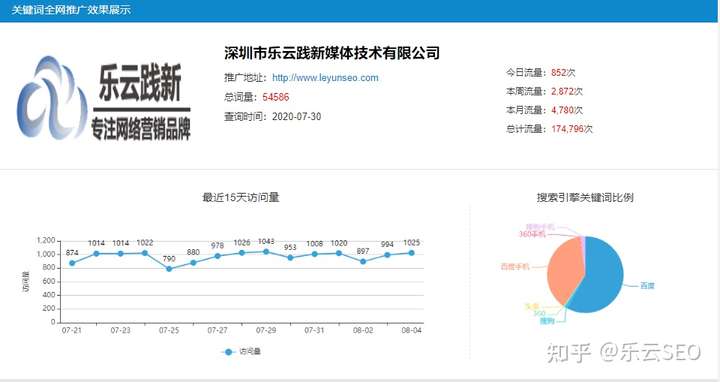Image resolution: width=720 pixels, height=382 pixels.
Task: Click the 乐云践新 cloud logo image
Action: tap(104, 98)
